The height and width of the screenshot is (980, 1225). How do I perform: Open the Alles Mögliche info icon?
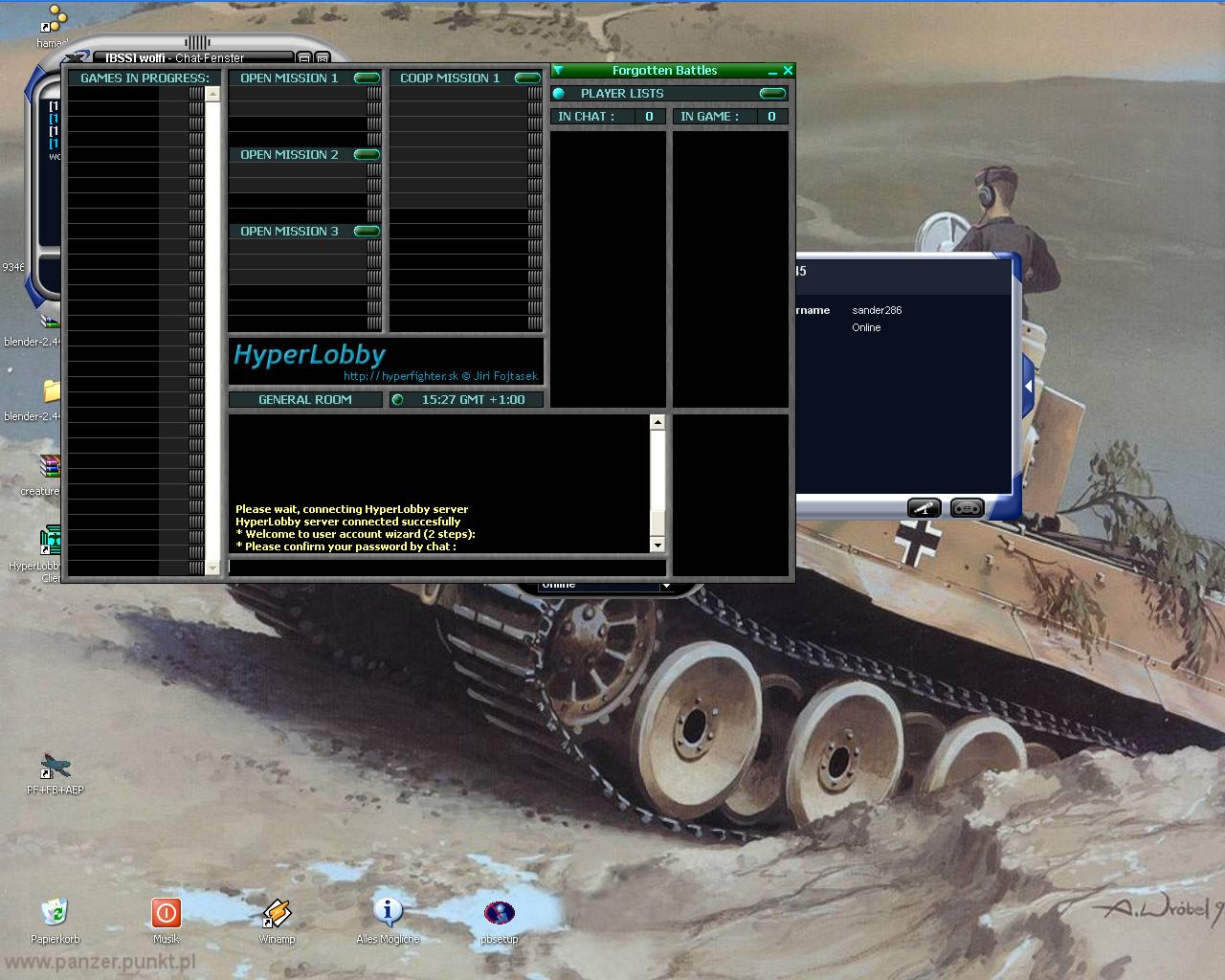coord(388,913)
